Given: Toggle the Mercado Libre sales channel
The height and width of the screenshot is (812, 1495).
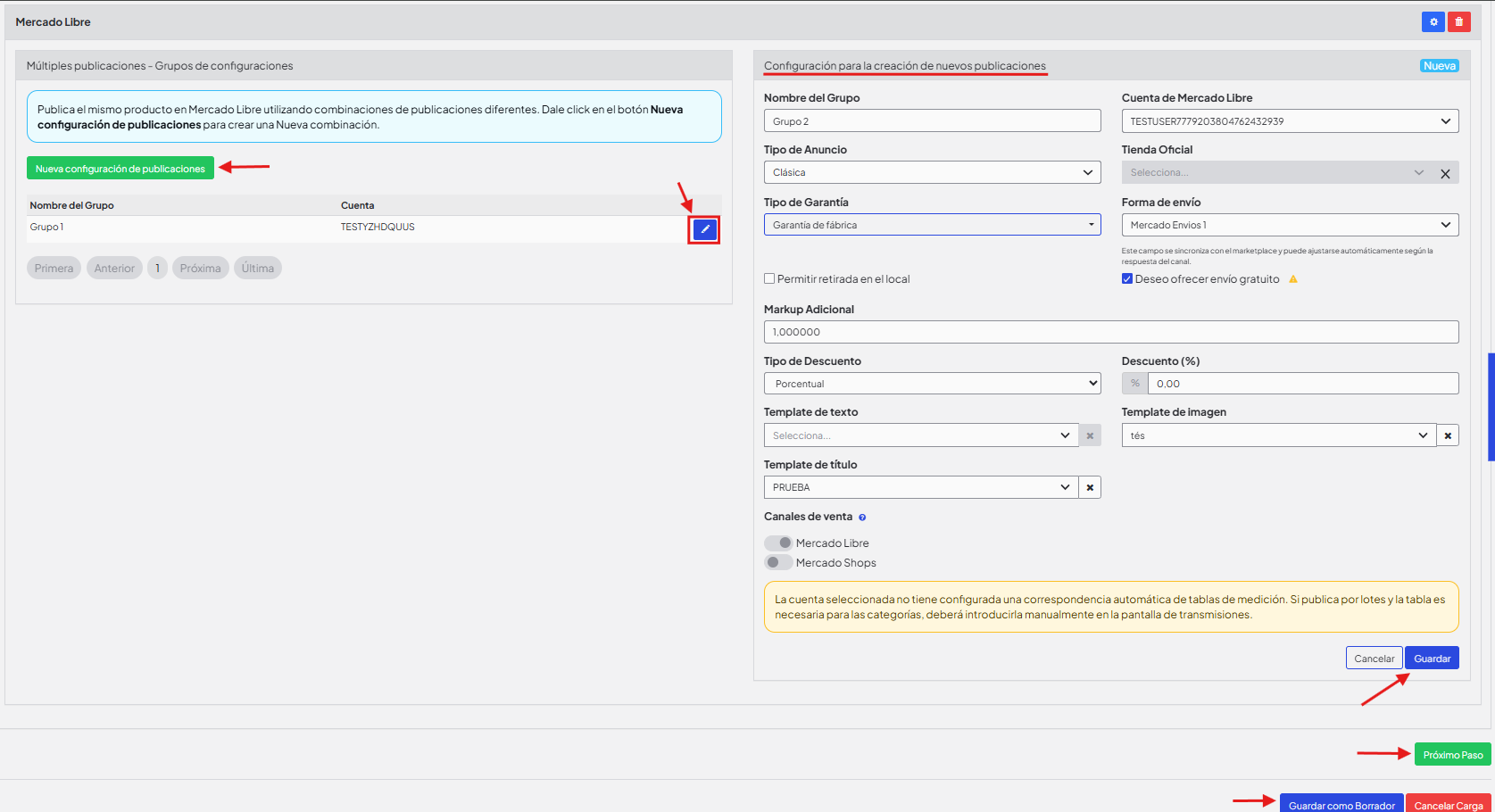Looking at the screenshot, I should coord(778,543).
